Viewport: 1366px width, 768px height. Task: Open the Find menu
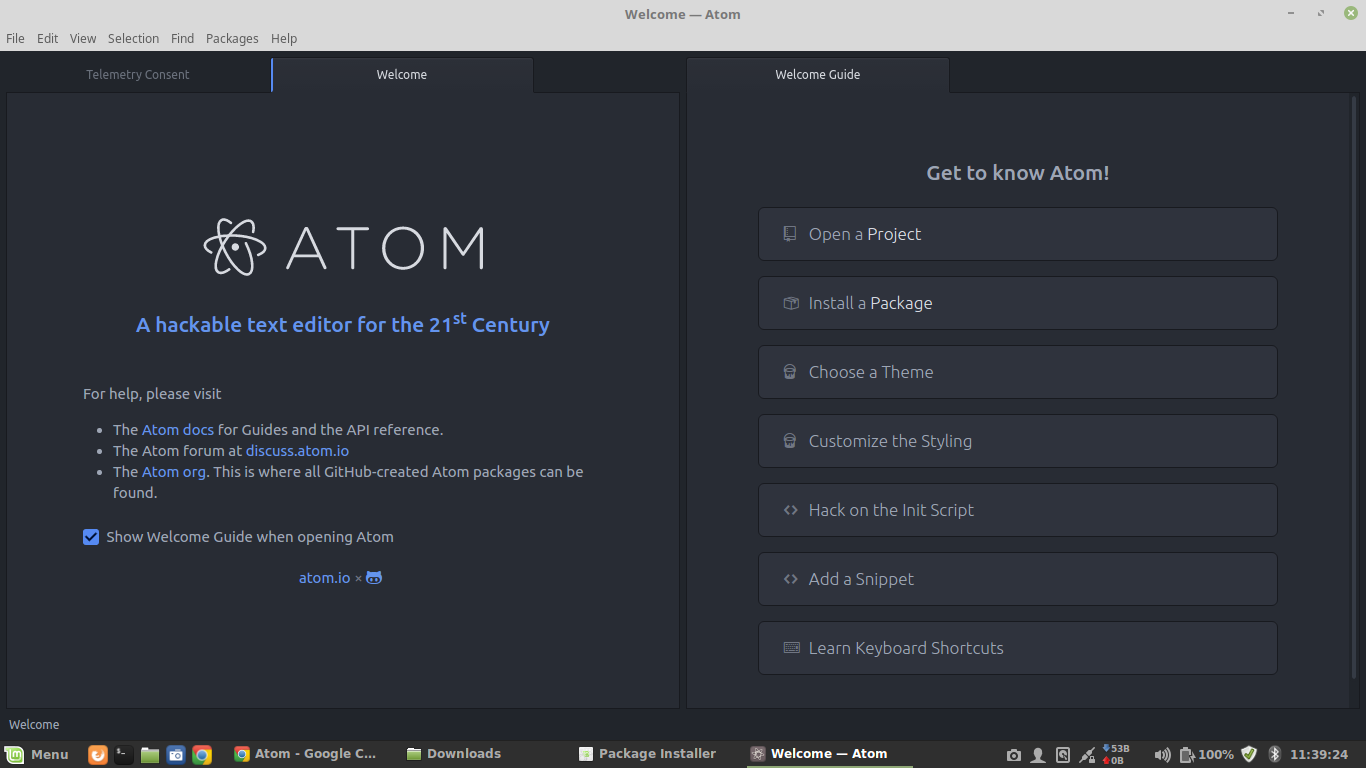pyautogui.click(x=182, y=38)
